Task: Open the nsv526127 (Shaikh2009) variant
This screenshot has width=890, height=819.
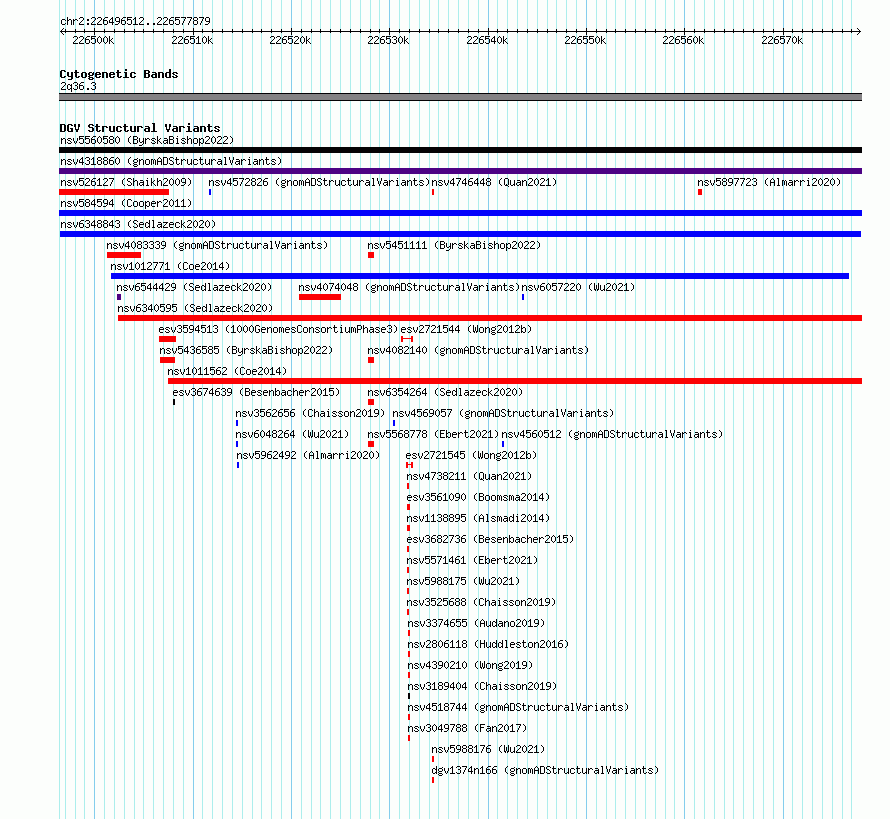Action: click(x=126, y=182)
